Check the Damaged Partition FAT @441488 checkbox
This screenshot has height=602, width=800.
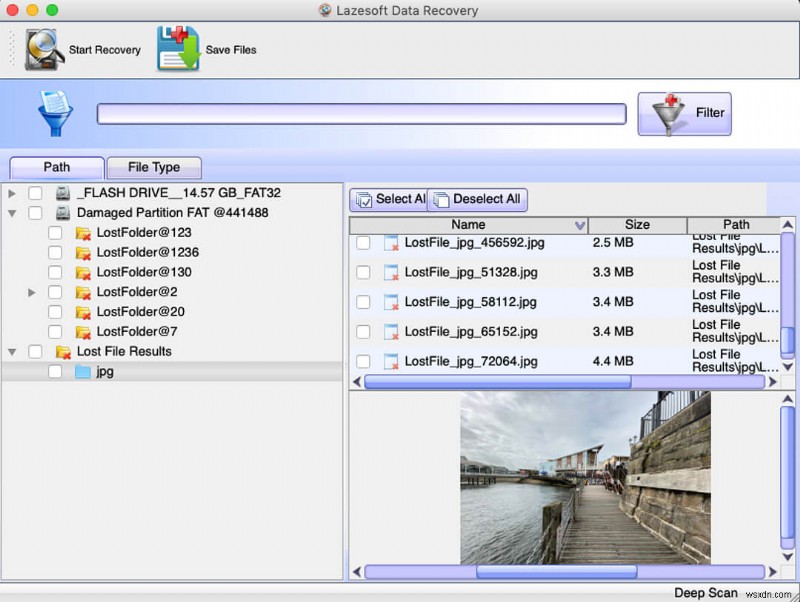[x=36, y=212]
